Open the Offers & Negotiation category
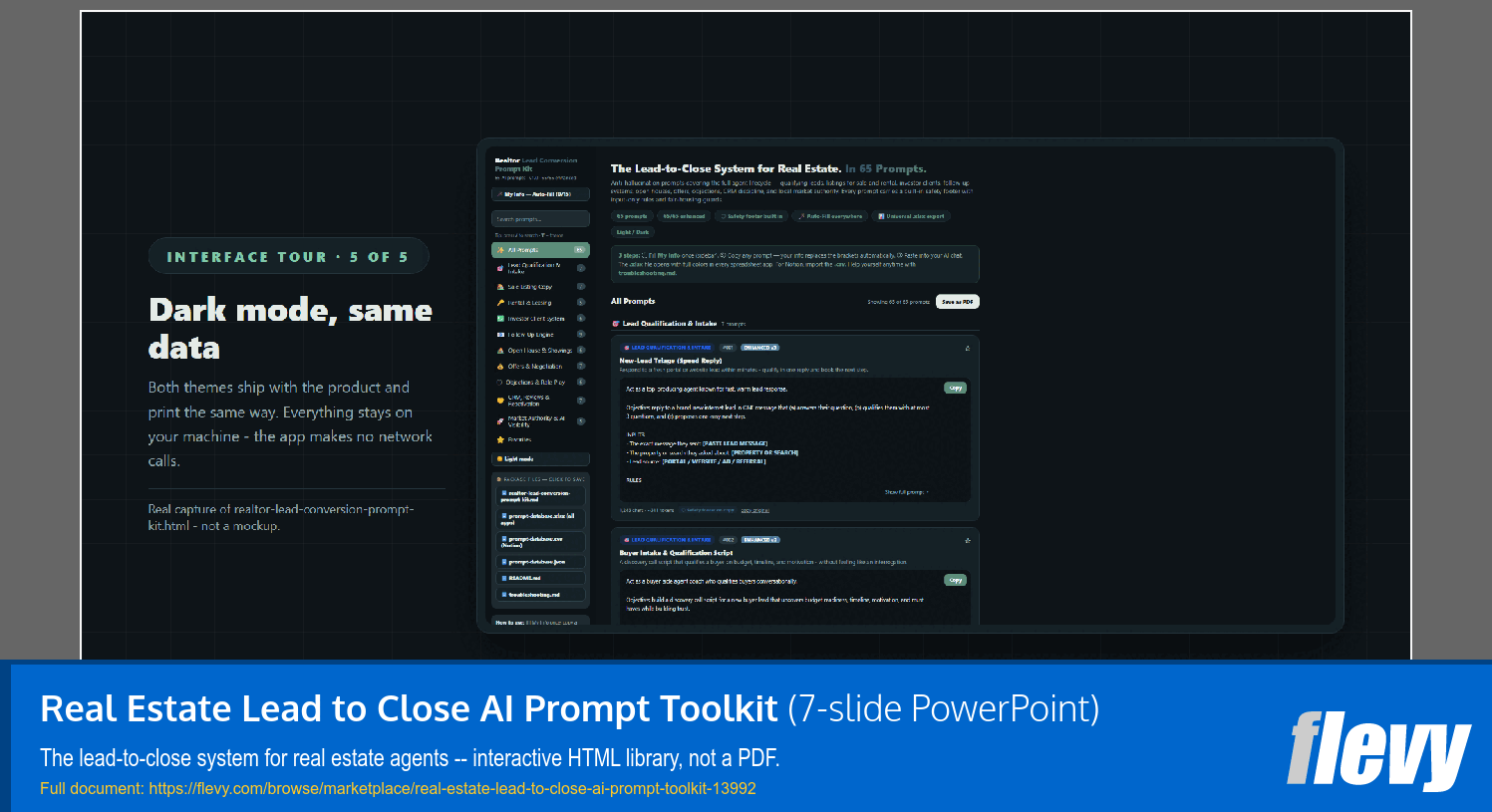This screenshot has height=812, width=1492. click(x=540, y=367)
